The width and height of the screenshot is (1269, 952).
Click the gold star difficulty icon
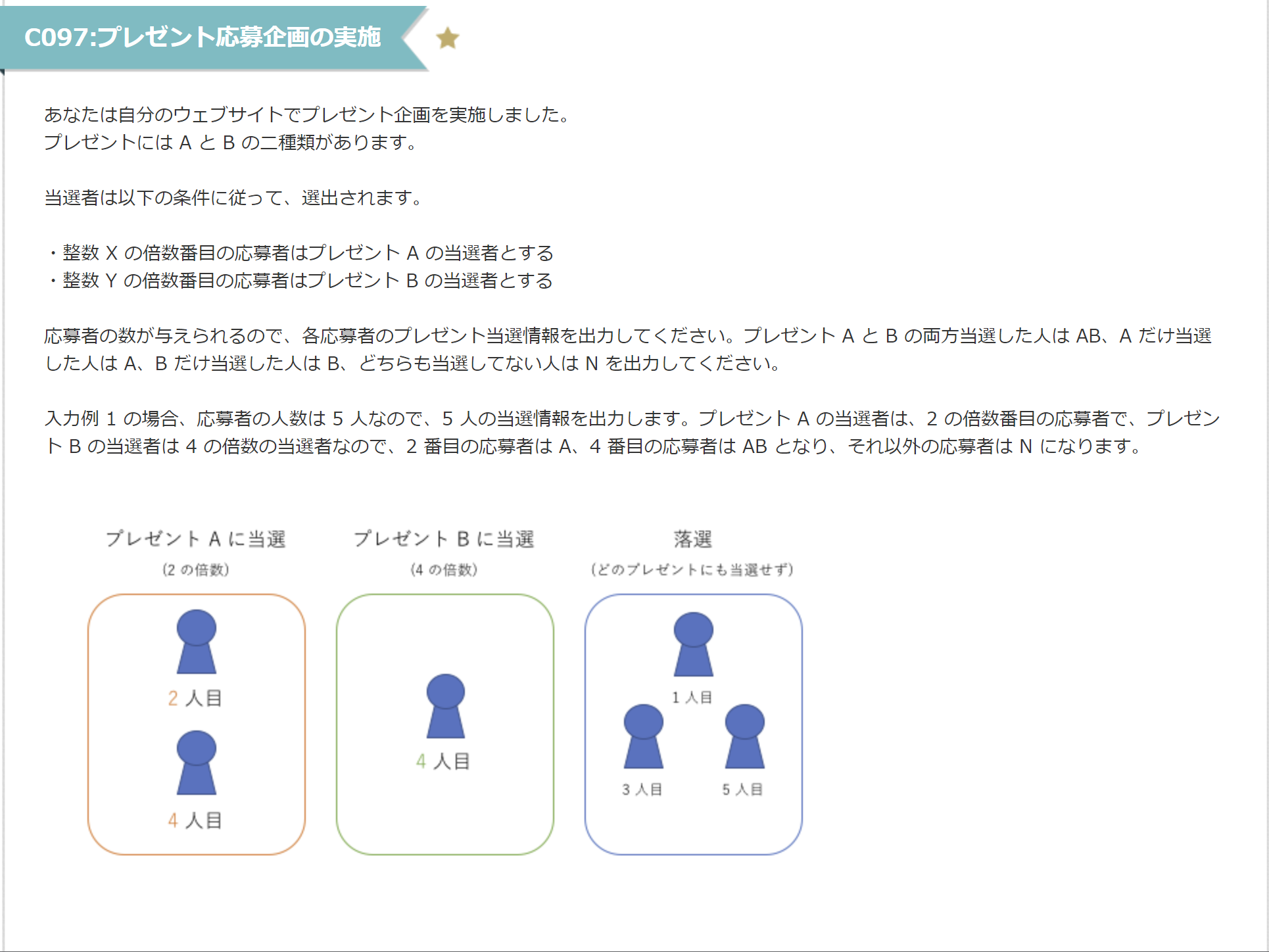tap(447, 38)
